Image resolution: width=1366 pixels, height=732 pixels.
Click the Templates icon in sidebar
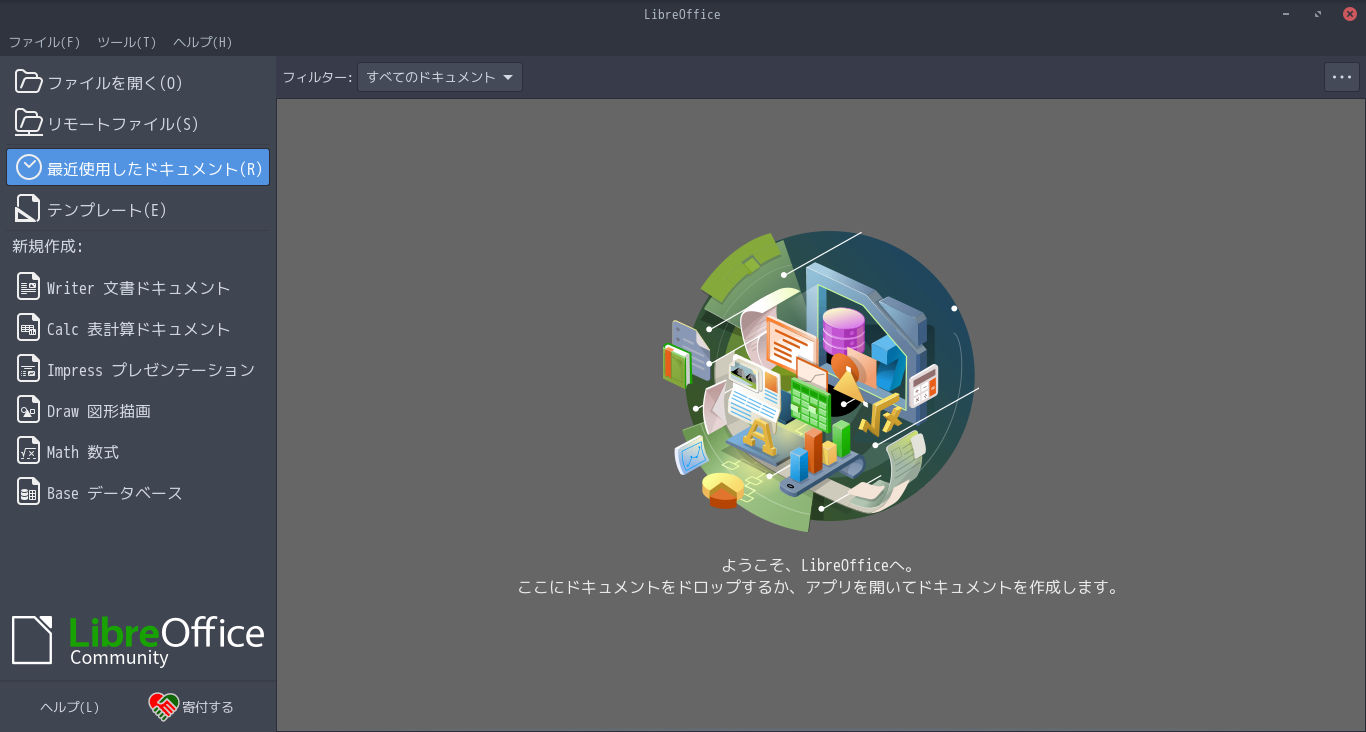[x=28, y=209]
